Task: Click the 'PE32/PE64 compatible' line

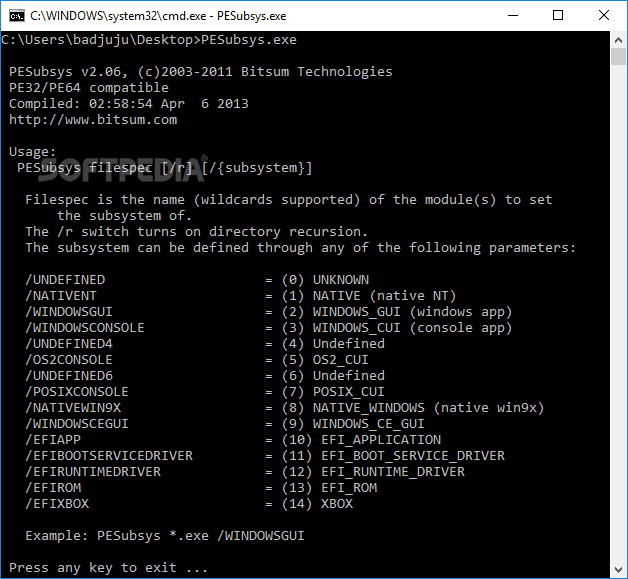Action: coord(89,88)
